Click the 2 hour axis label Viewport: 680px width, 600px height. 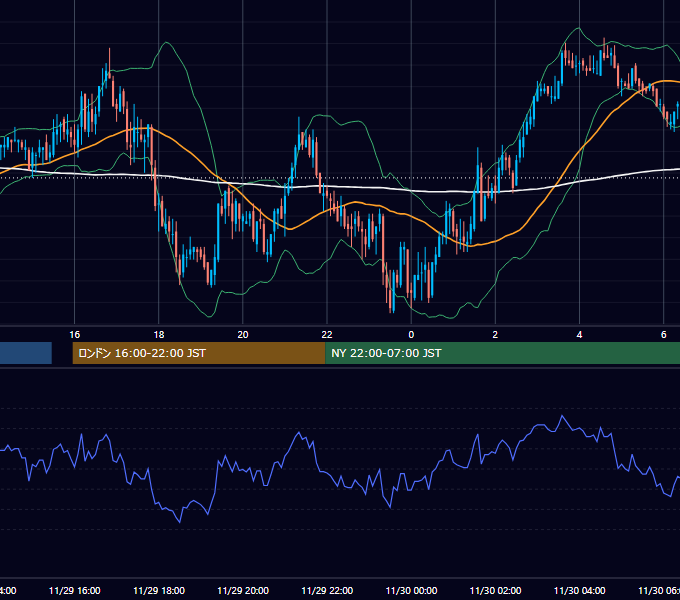(495, 335)
